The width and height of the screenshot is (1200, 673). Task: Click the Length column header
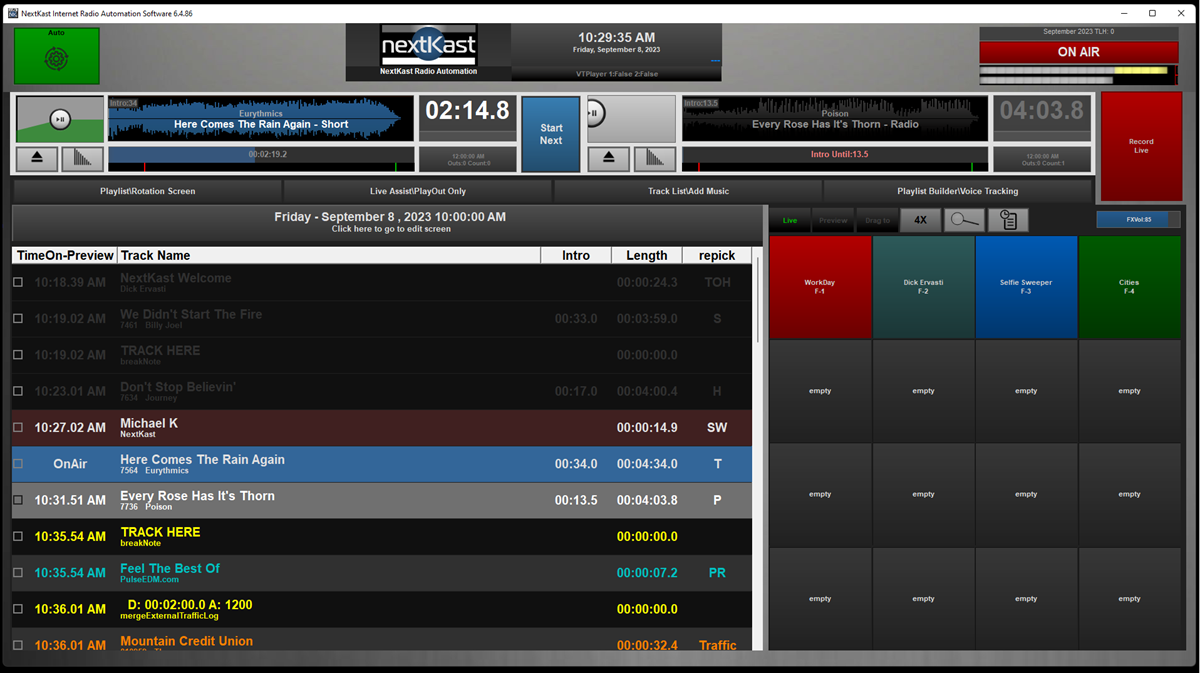tap(647, 256)
